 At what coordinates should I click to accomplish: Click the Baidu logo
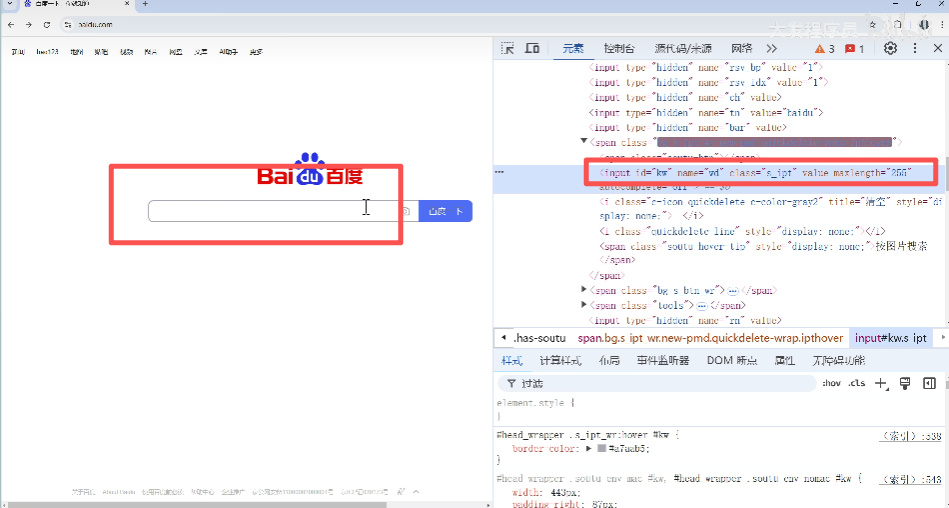310,170
